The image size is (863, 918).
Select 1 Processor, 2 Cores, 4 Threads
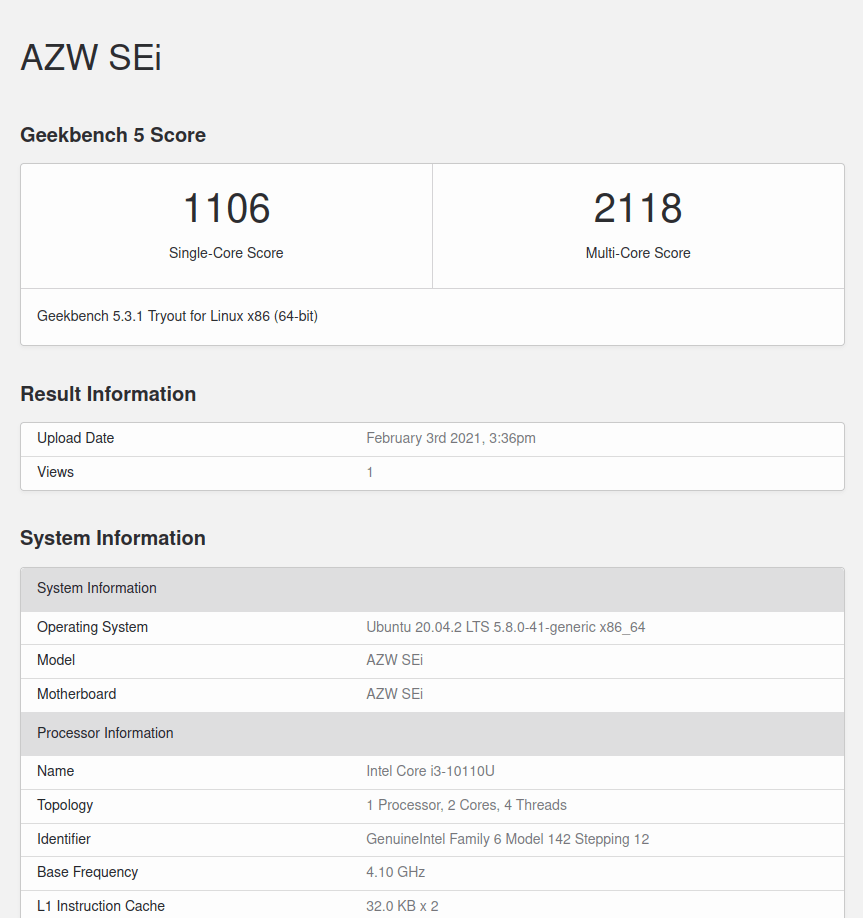tap(467, 805)
